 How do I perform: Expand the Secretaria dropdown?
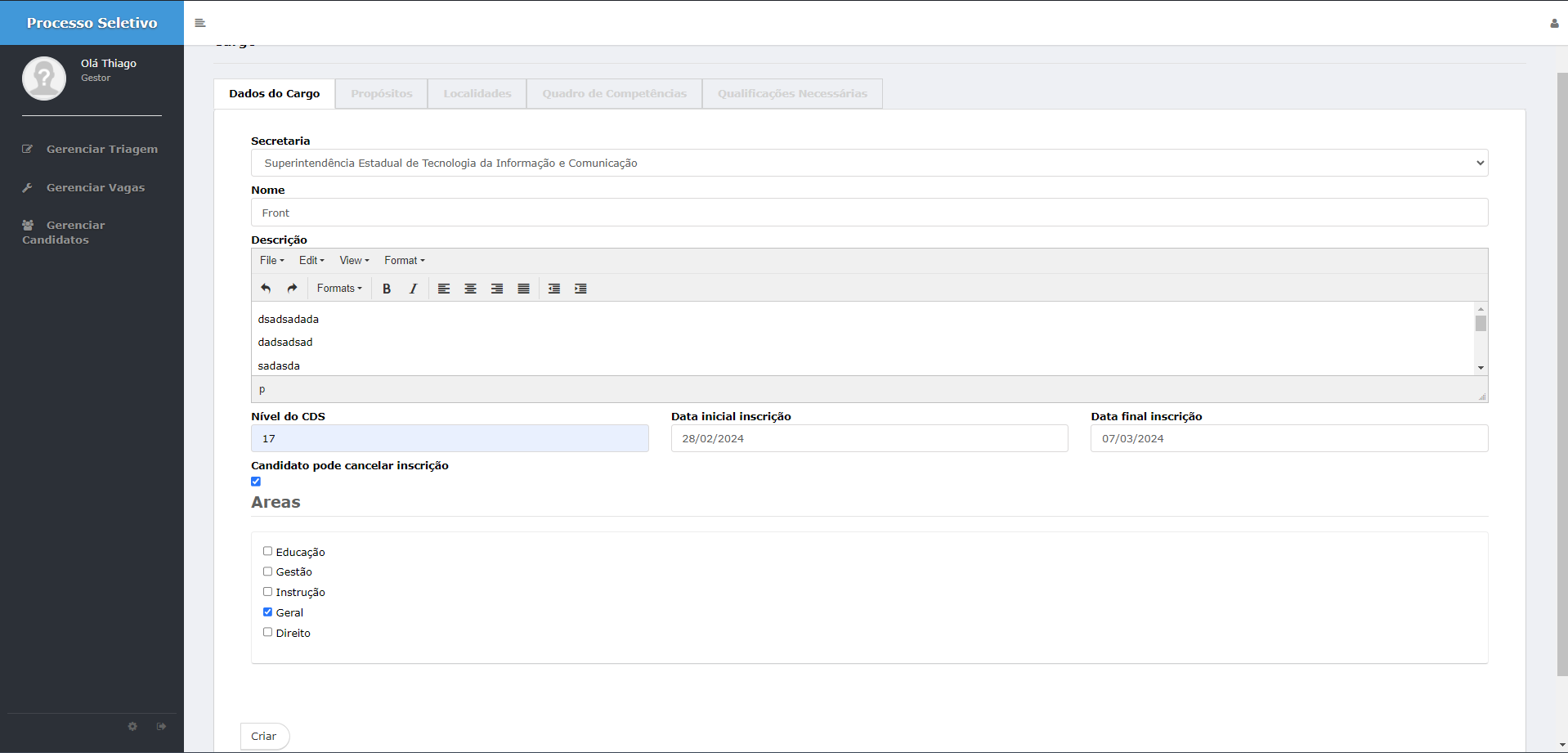coord(869,163)
